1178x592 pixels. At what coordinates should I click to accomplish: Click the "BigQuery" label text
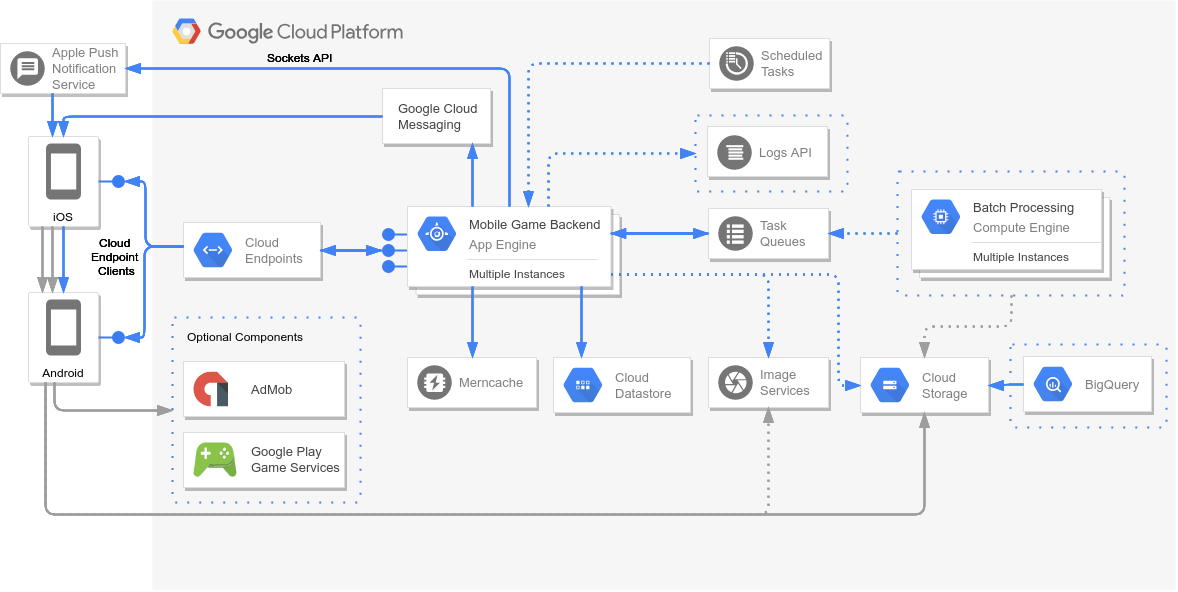pyautogui.click(x=1112, y=385)
